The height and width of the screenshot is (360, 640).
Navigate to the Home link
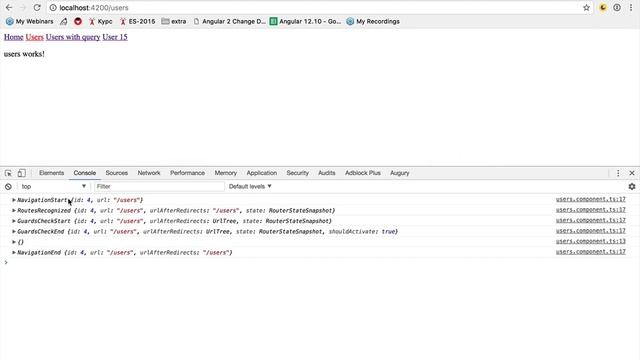click(x=13, y=37)
